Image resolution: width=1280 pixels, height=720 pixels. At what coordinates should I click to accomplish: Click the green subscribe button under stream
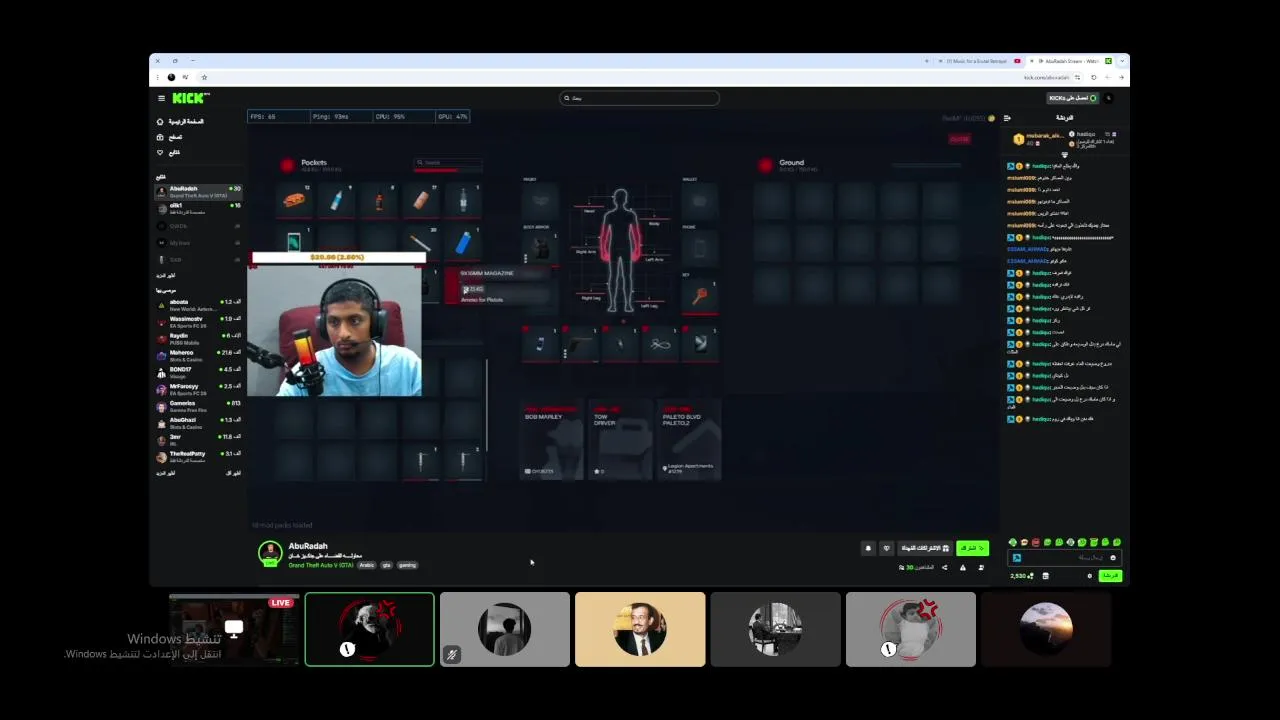coord(972,548)
